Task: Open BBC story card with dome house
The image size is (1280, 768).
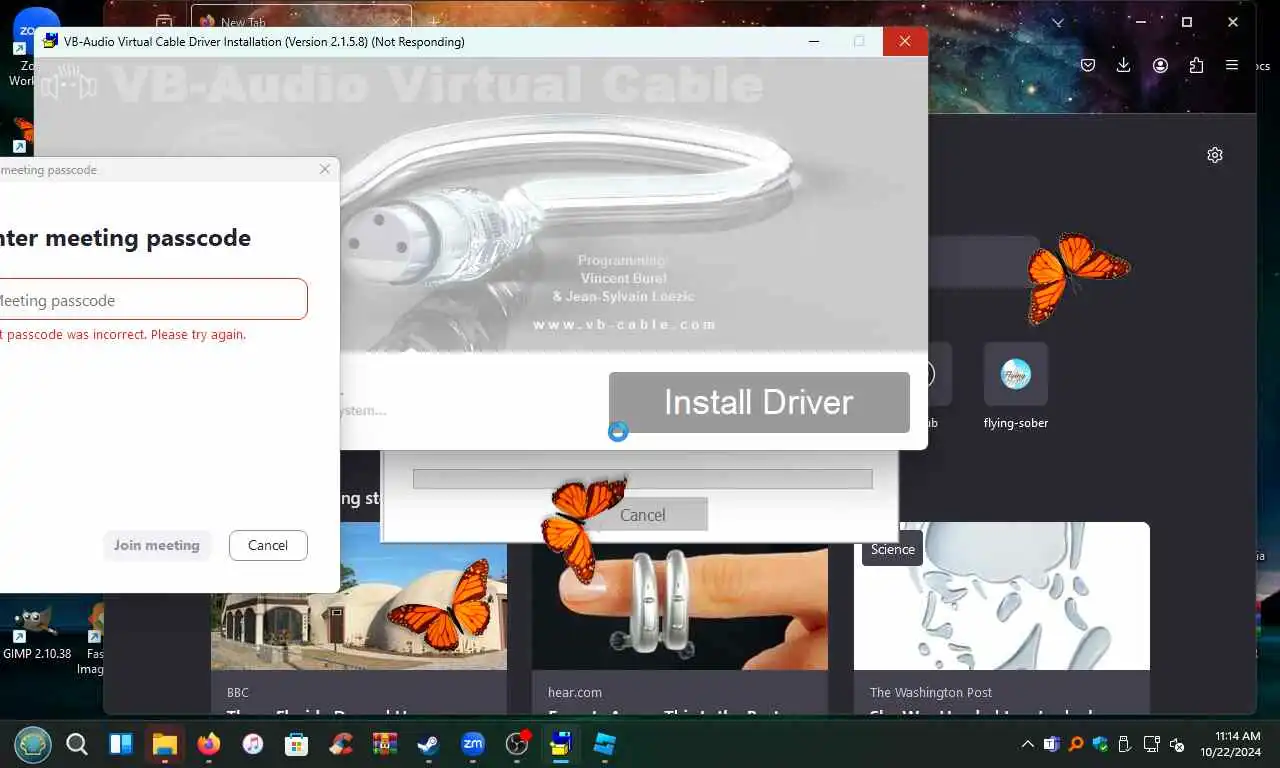Action: coord(359,618)
